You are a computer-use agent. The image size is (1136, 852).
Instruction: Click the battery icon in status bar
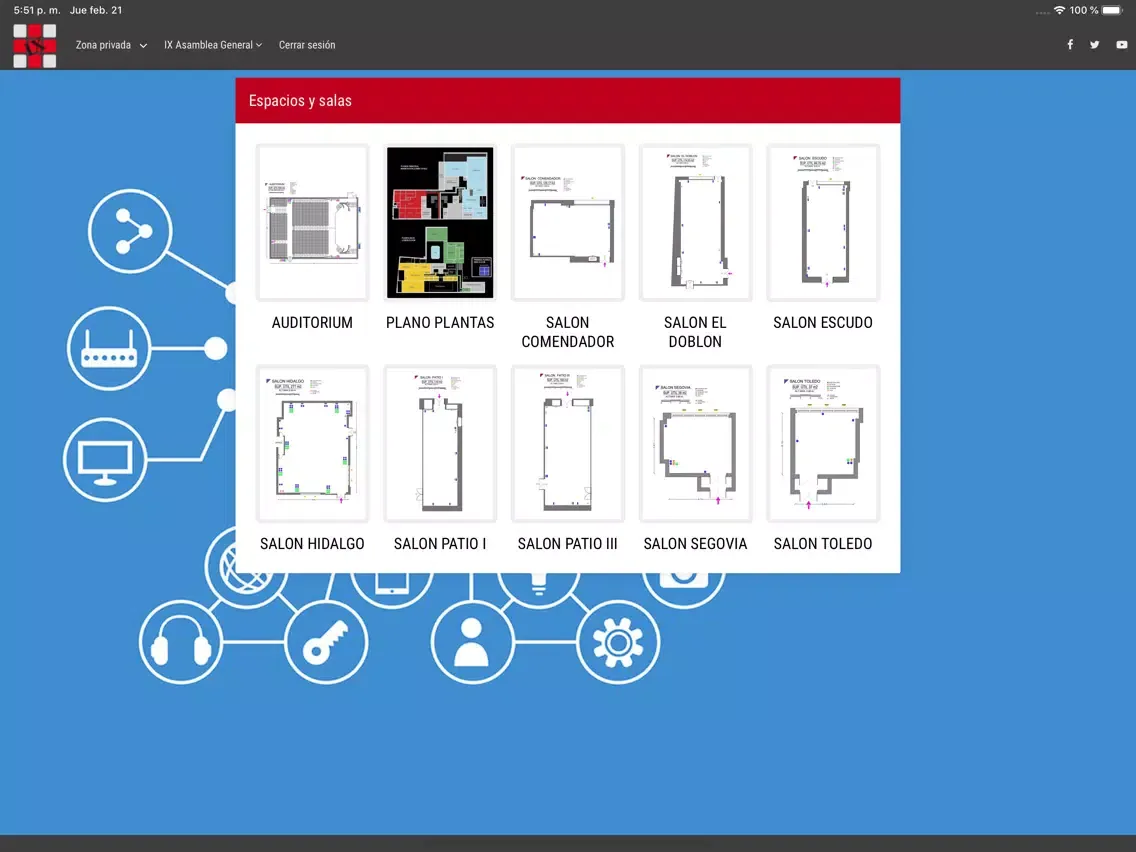1113,10
